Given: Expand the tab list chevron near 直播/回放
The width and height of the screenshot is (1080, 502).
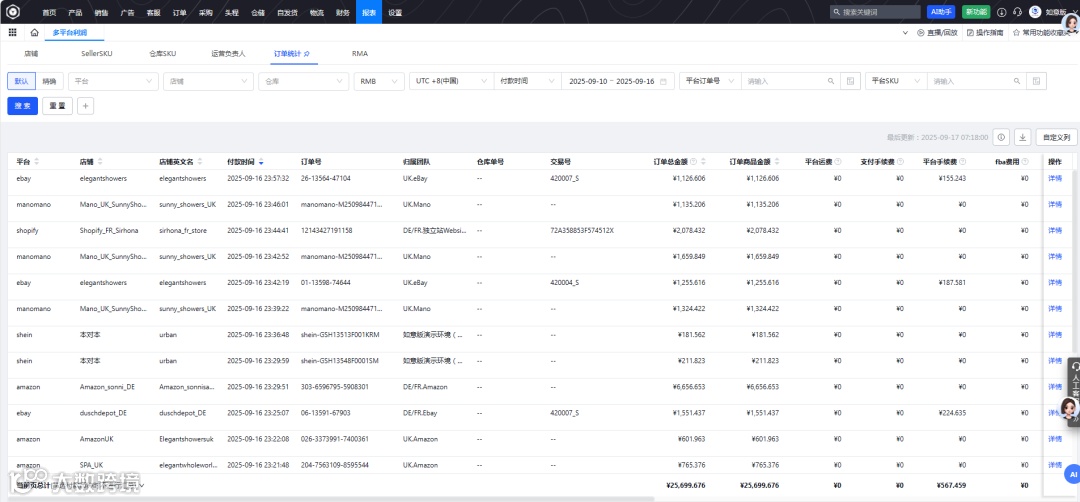Looking at the screenshot, I should click(905, 32).
